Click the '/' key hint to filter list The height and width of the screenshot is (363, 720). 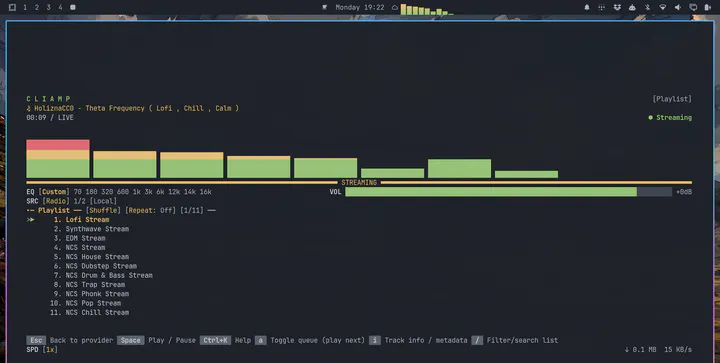[x=477, y=341]
